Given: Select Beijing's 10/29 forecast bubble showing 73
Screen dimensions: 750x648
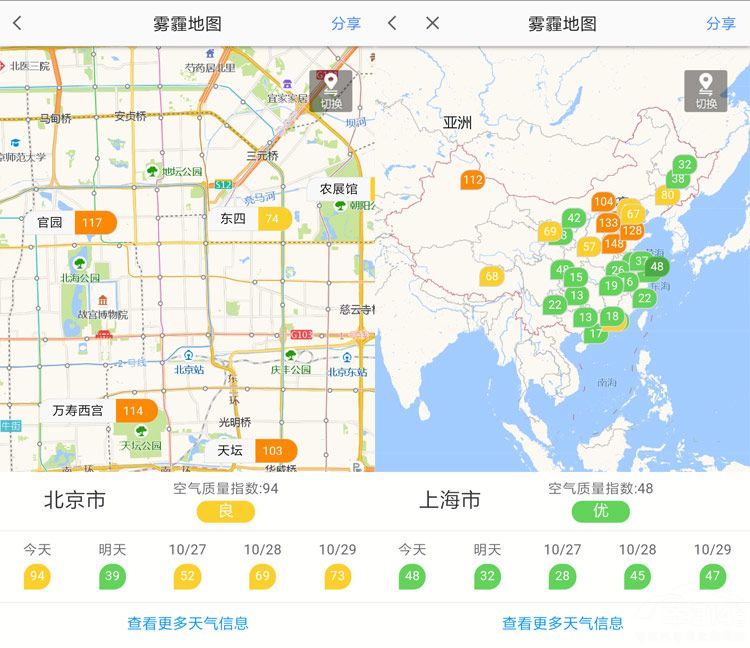Looking at the screenshot, I should click(x=337, y=576).
